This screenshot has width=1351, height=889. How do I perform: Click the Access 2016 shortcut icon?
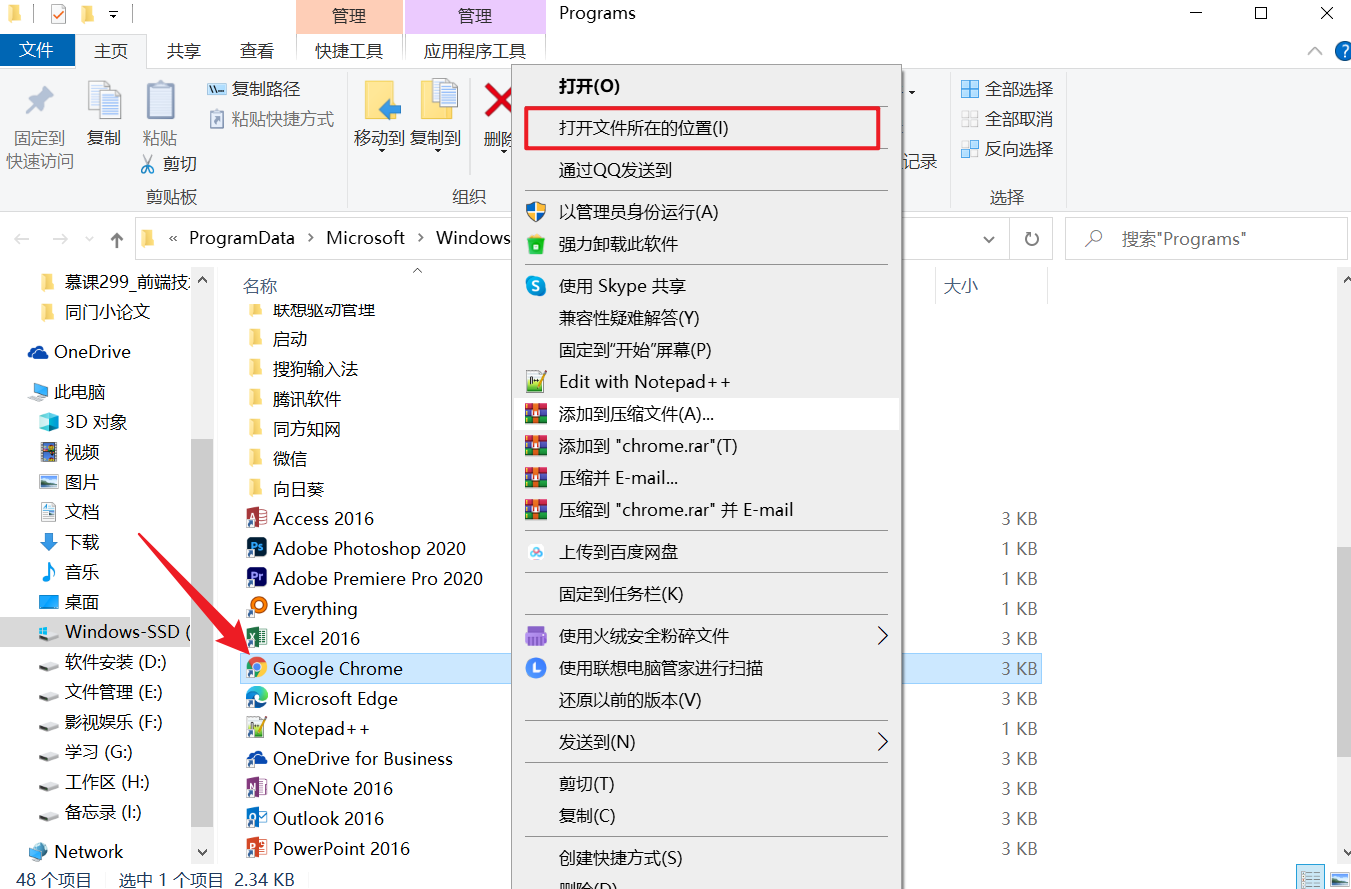pyautogui.click(x=257, y=518)
